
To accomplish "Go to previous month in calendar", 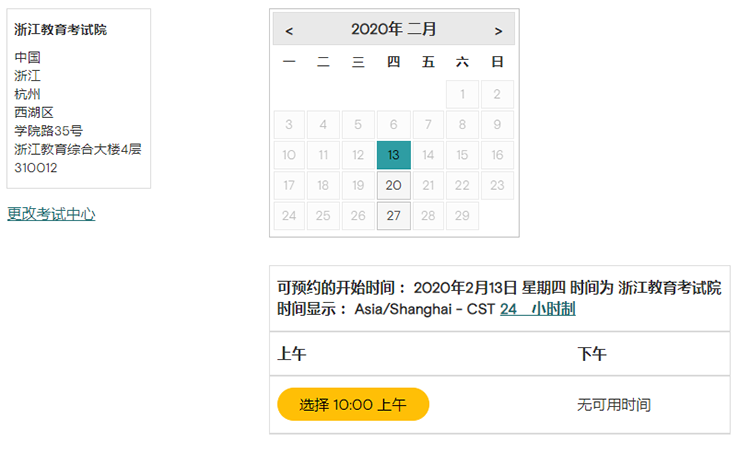I will click(x=289, y=30).
